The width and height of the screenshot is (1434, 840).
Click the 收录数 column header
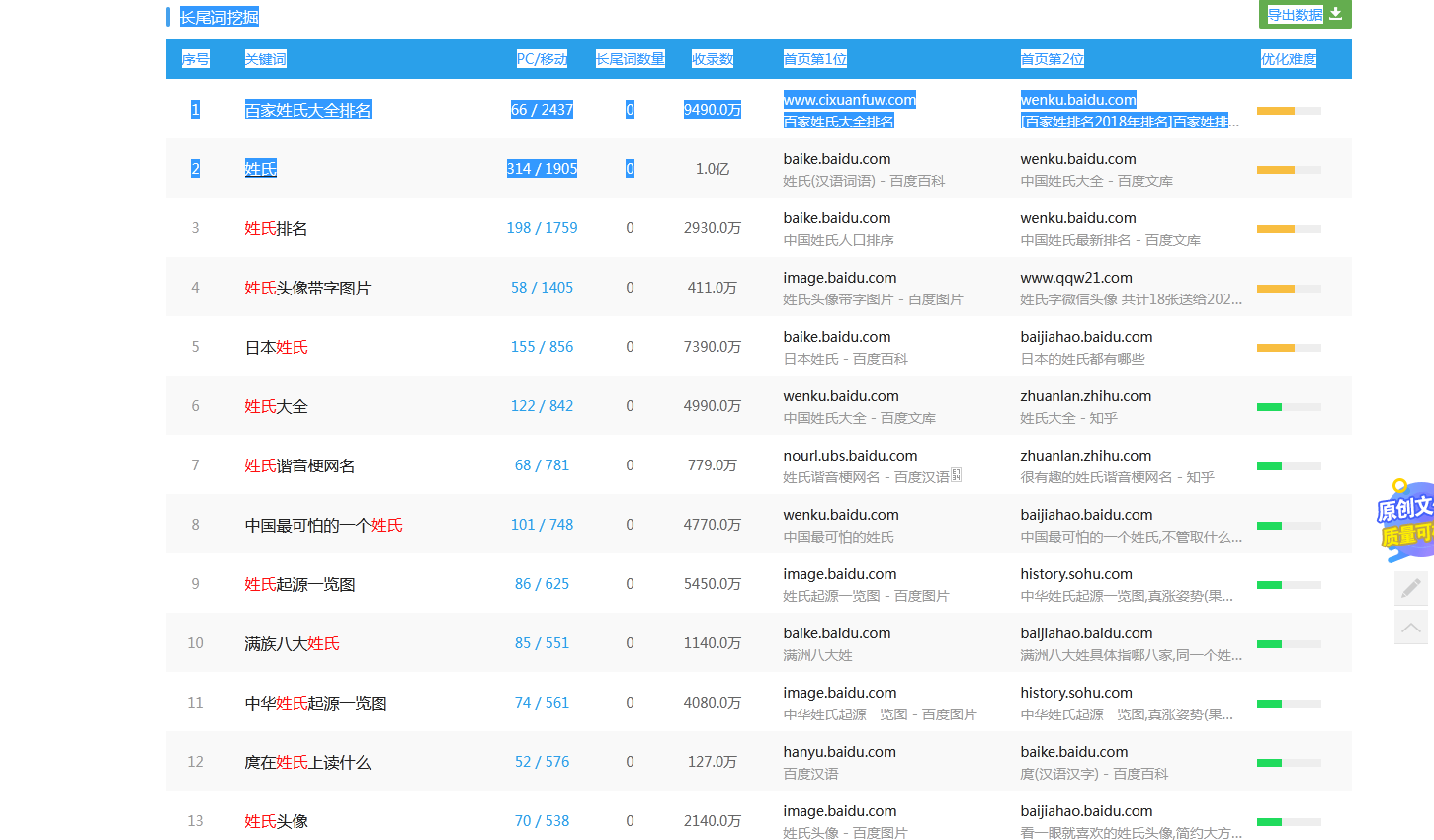point(713,59)
